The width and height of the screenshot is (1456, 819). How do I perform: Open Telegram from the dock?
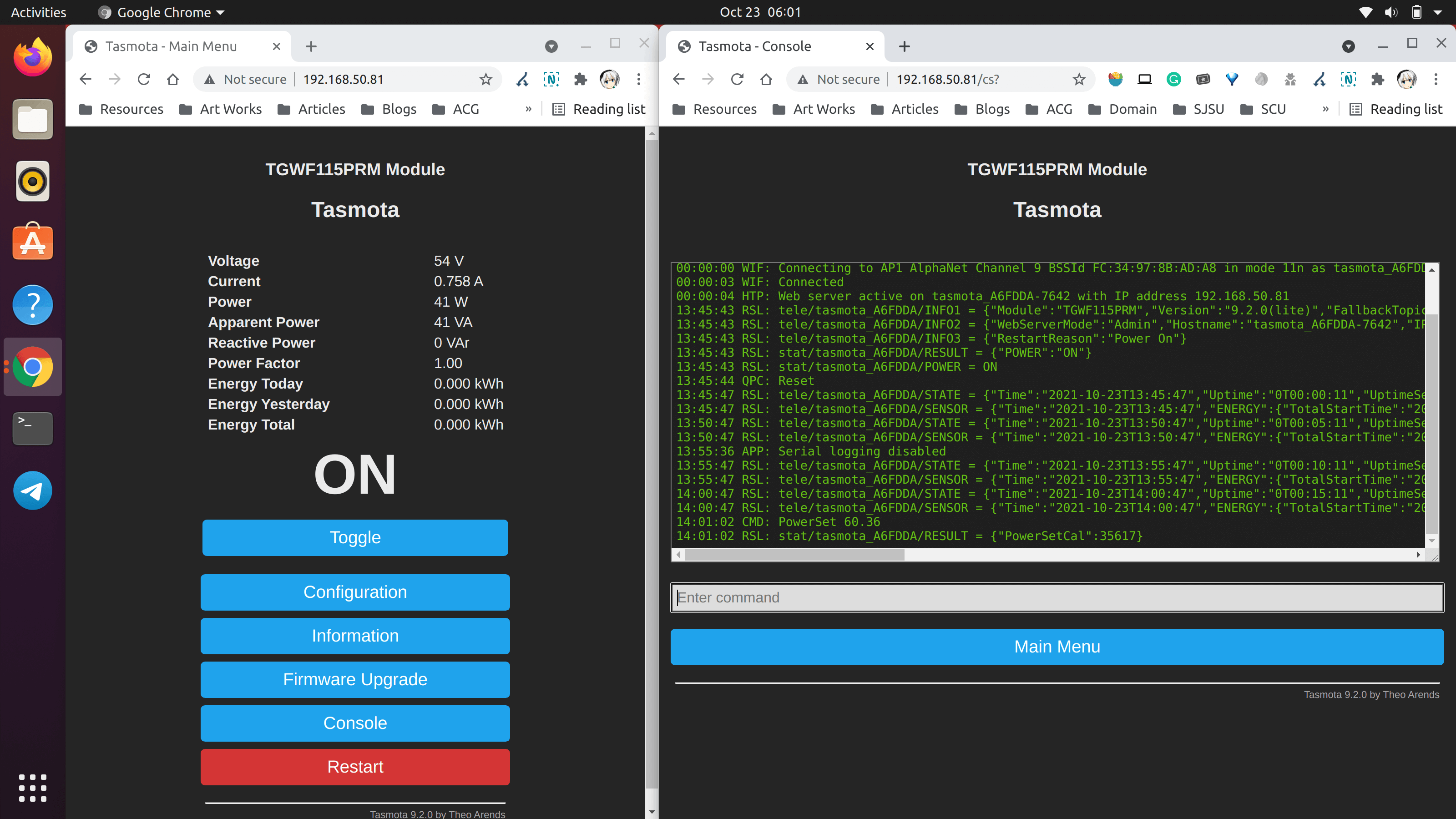click(x=33, y=490)
